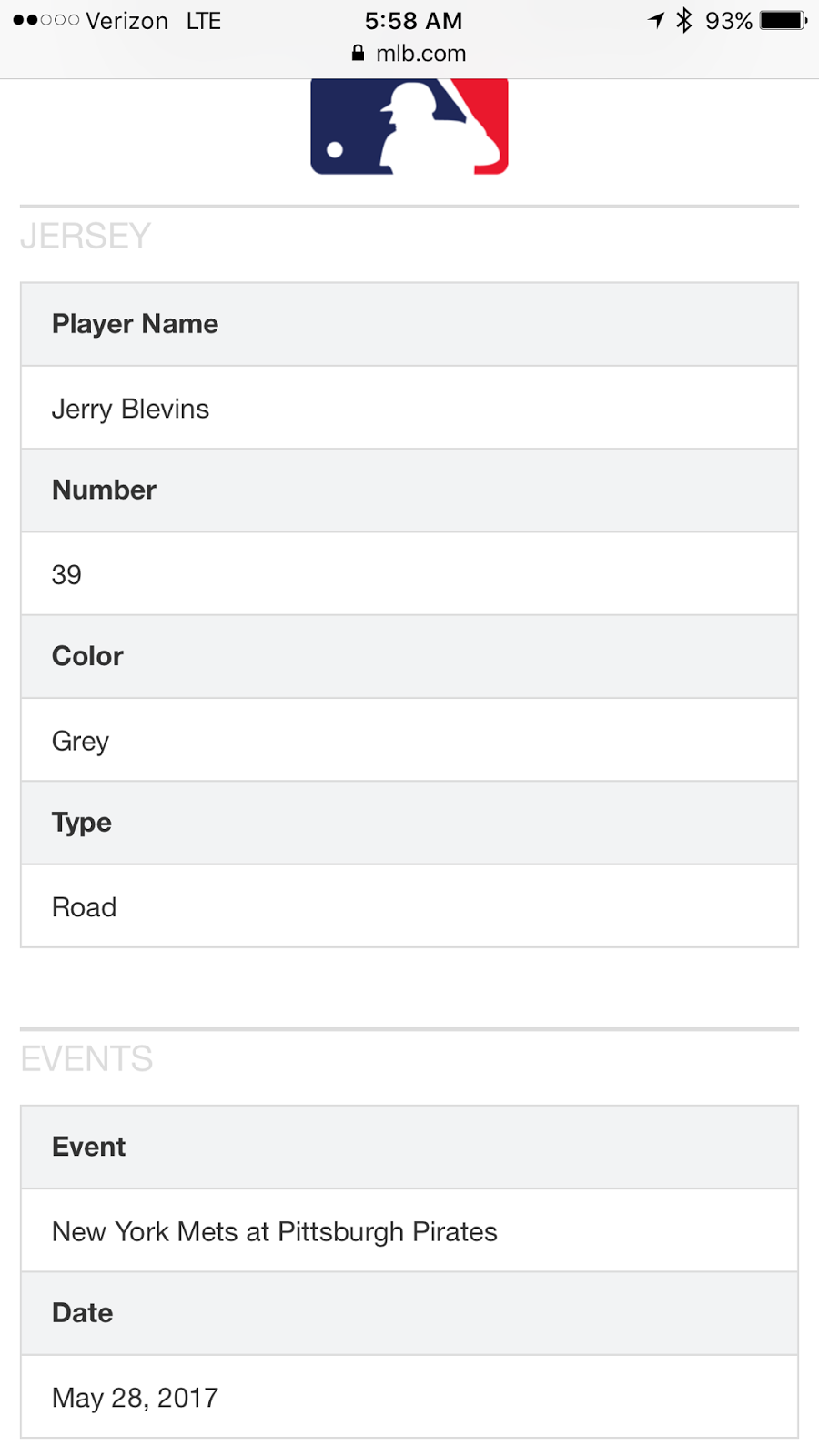Image resolution: width=819 pixels, height=1456 pixels.
Task: Tap the Bluetooth status icon
Action: [684, 20]
